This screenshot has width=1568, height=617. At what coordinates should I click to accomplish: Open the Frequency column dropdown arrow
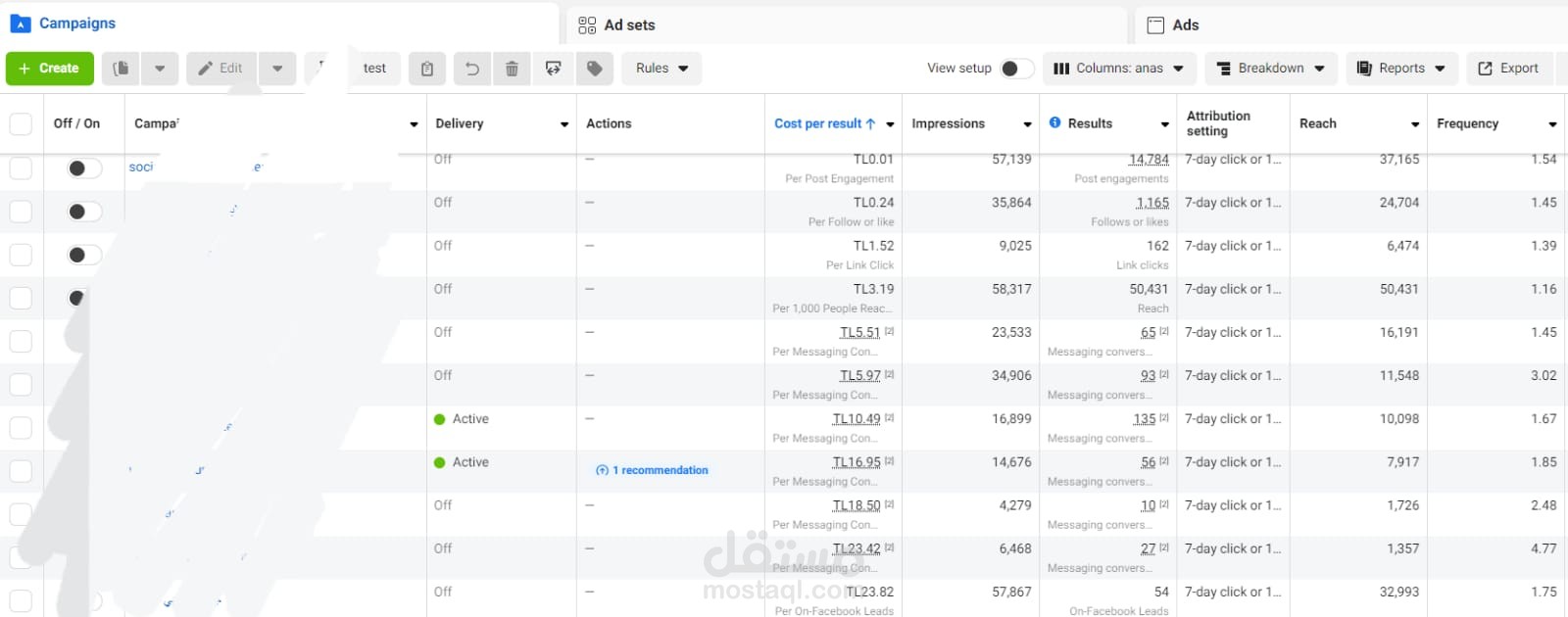[x=1552, y=124]
